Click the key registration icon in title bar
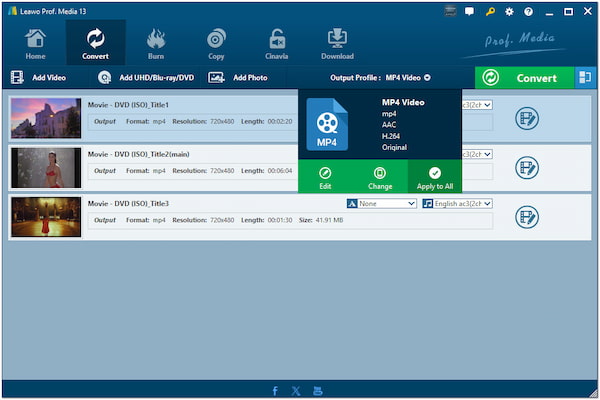This screenshot has width=600, height=400. pos(490,11)
